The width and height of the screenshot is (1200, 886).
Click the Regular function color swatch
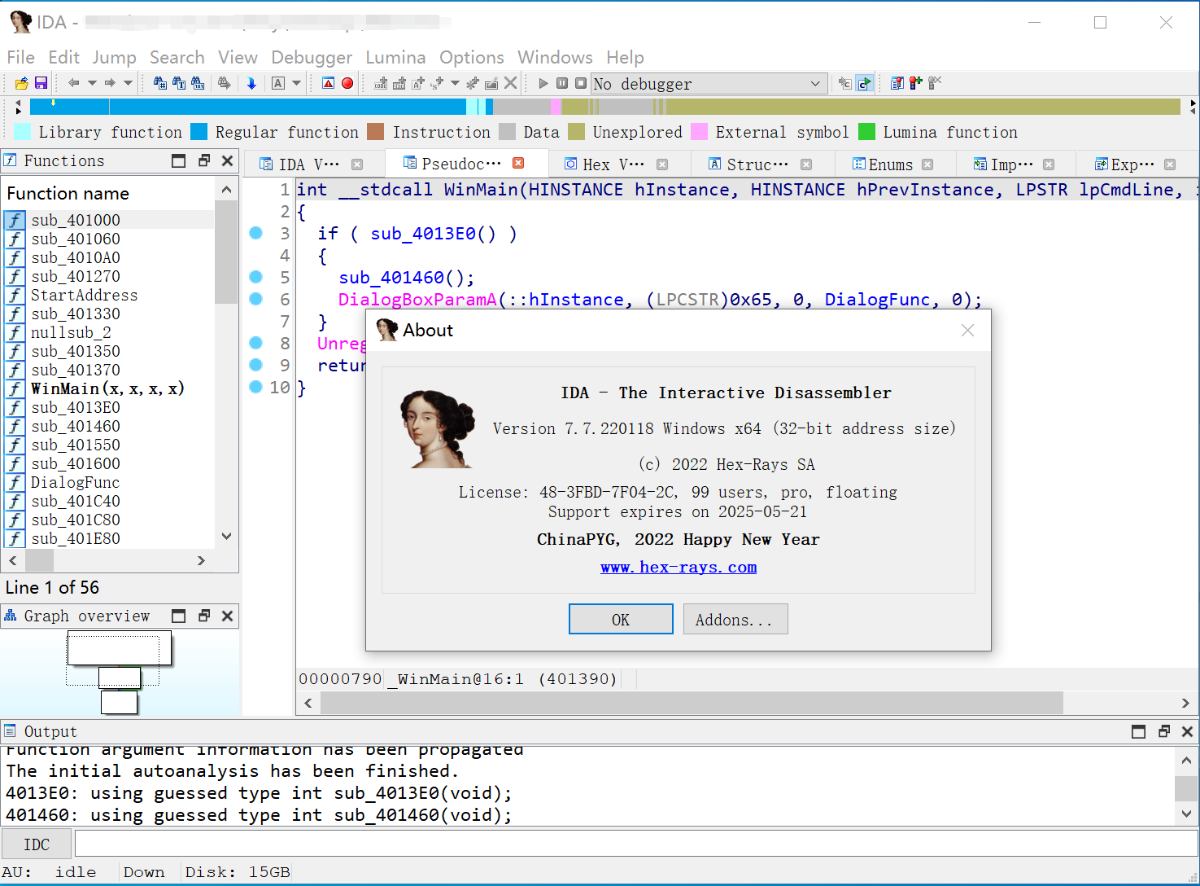coord(198,132)
